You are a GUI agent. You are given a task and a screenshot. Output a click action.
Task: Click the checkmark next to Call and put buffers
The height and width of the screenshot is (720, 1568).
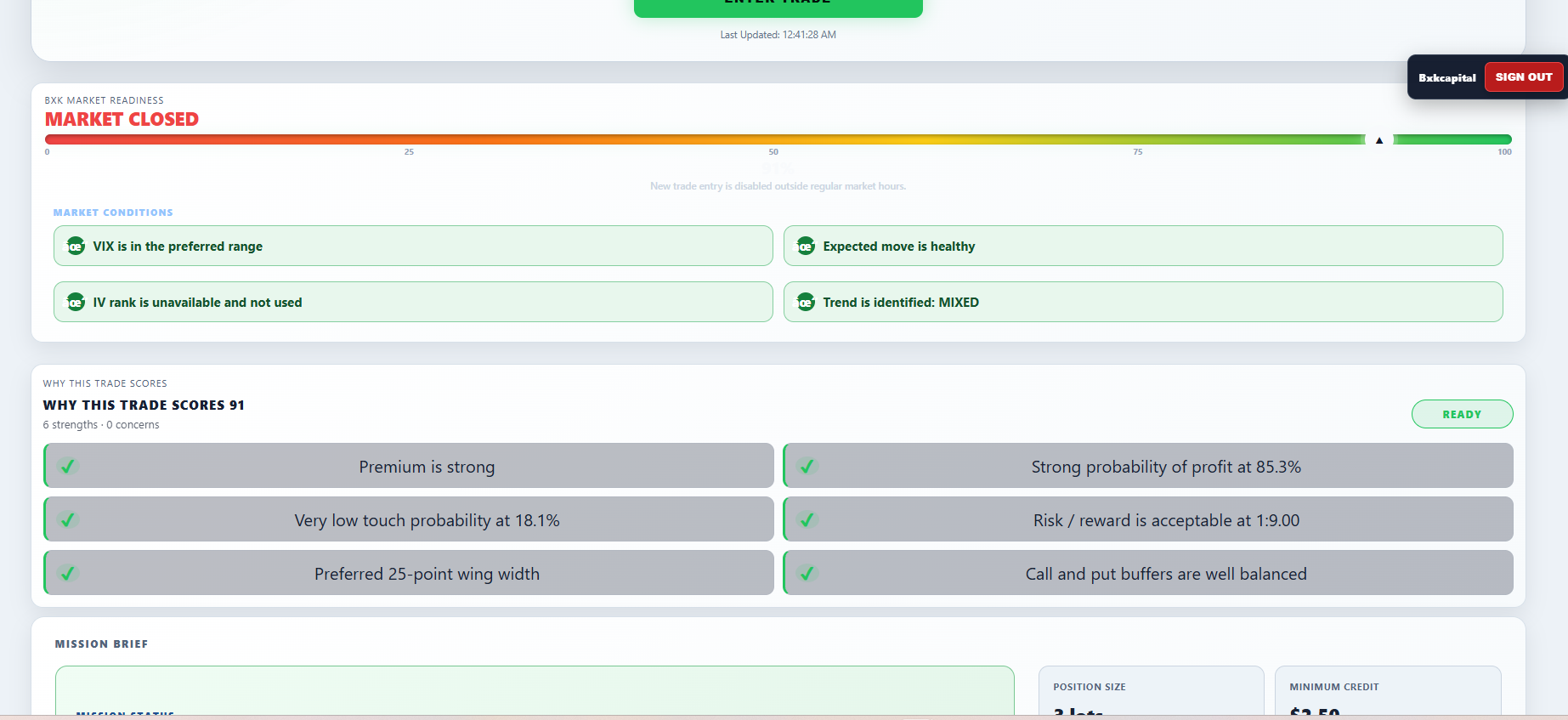point(807,573)
